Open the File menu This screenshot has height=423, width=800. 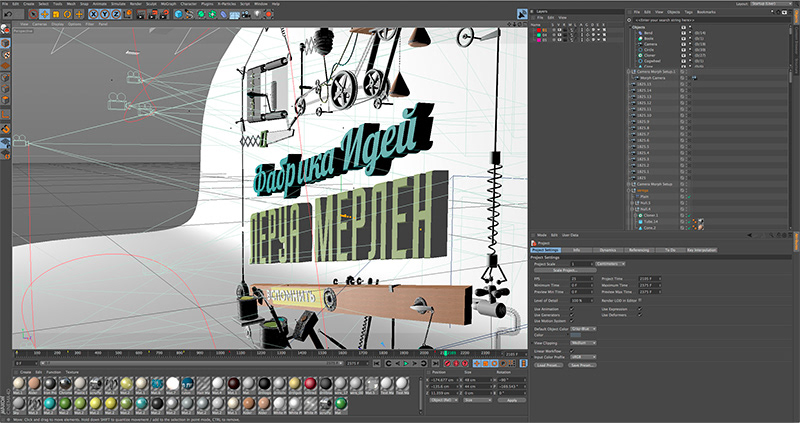pyautogui.click(x=5, y=4)
